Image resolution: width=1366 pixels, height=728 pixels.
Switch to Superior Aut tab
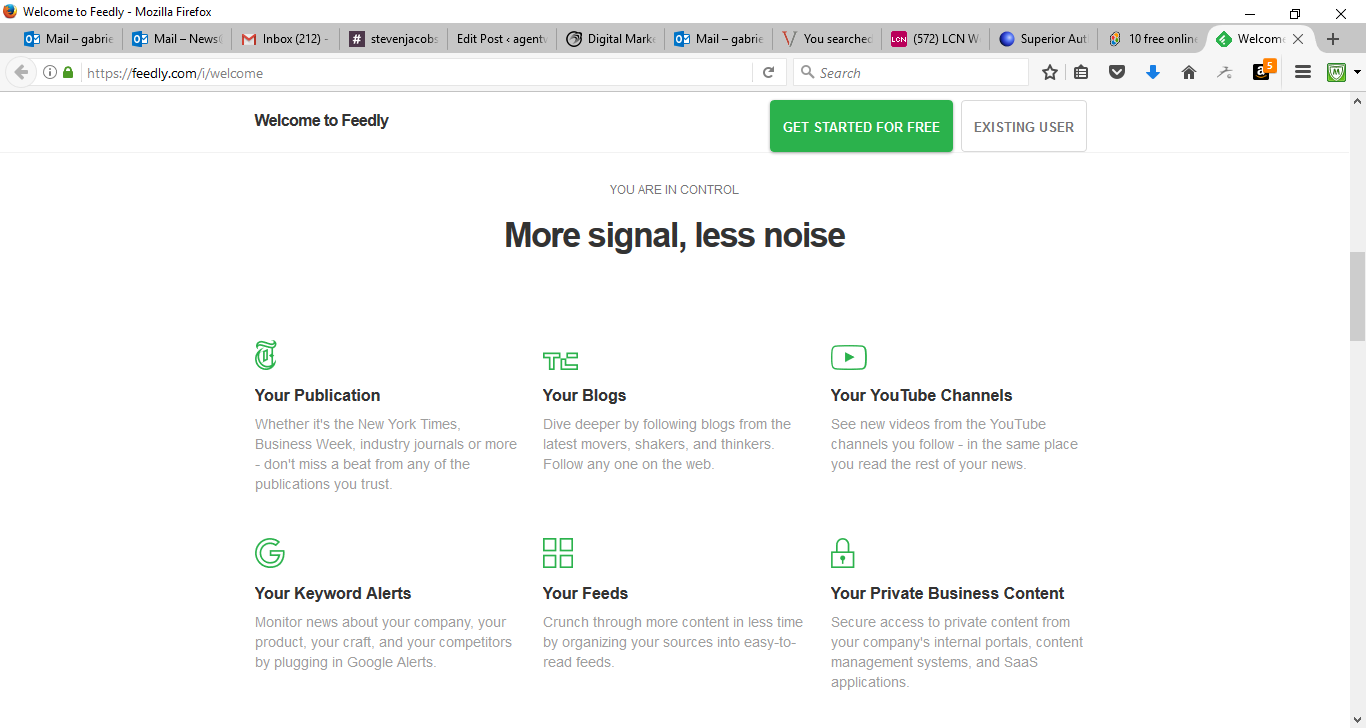click(x=1043, y=39)
